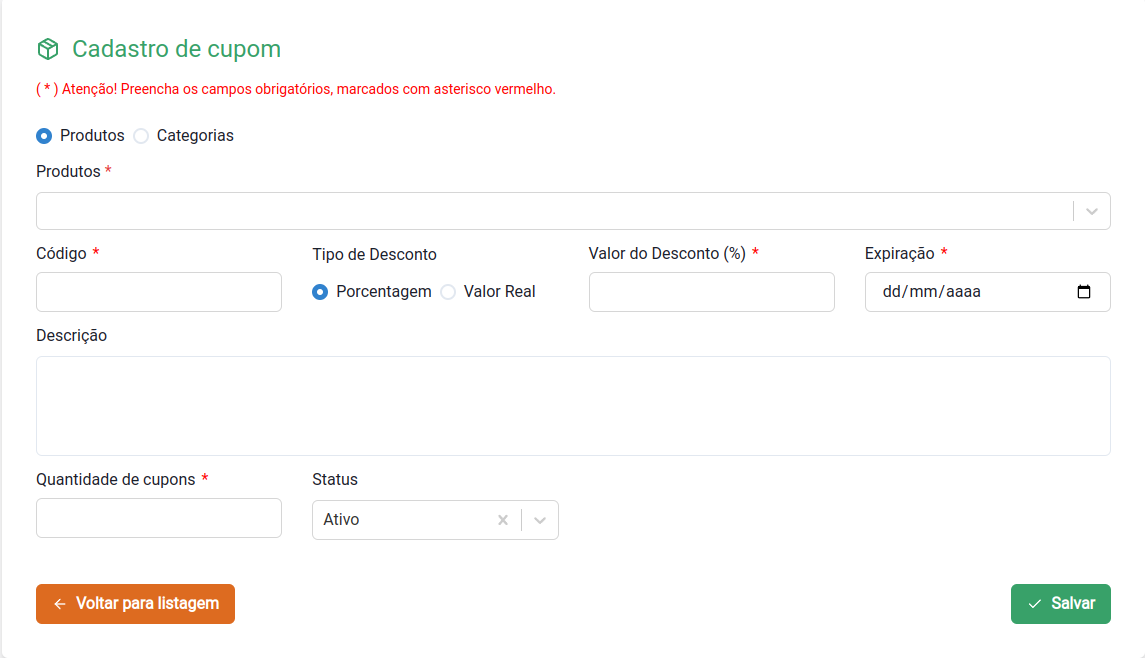
Task: Click into the Descrição text area
Action: [x=573, y=406]
